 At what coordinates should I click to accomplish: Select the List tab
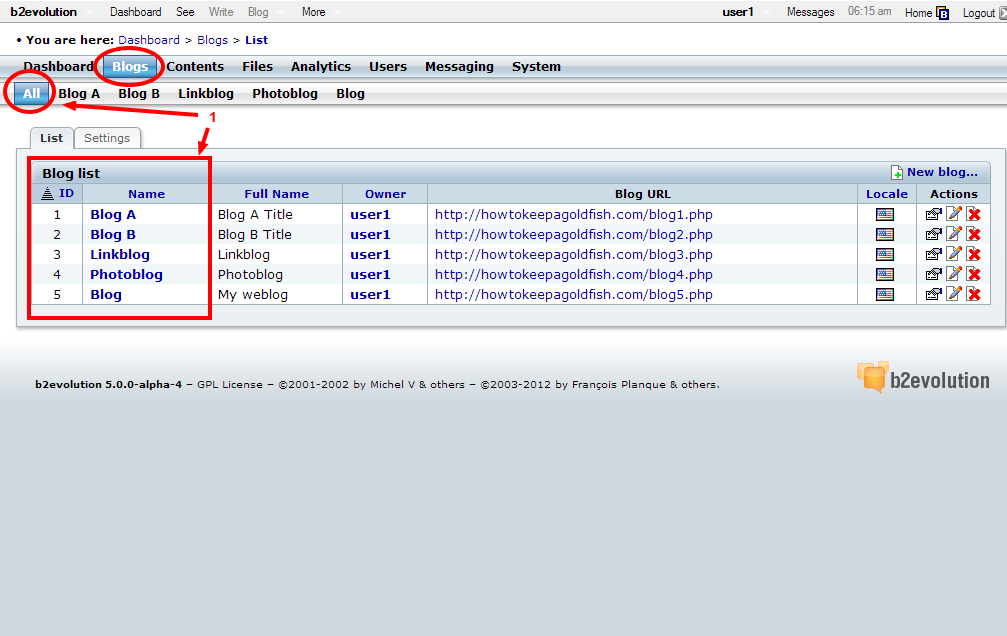tap(51, 138)
